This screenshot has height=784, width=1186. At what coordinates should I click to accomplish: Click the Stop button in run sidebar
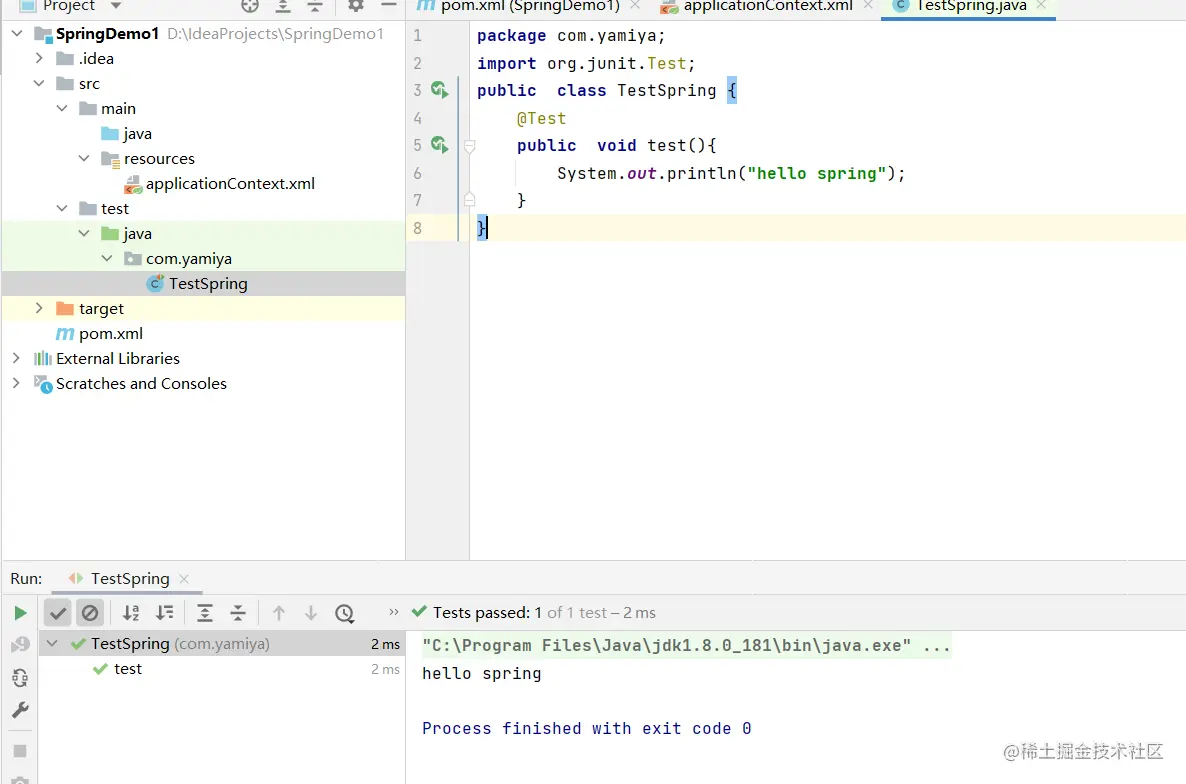[20, 751]
